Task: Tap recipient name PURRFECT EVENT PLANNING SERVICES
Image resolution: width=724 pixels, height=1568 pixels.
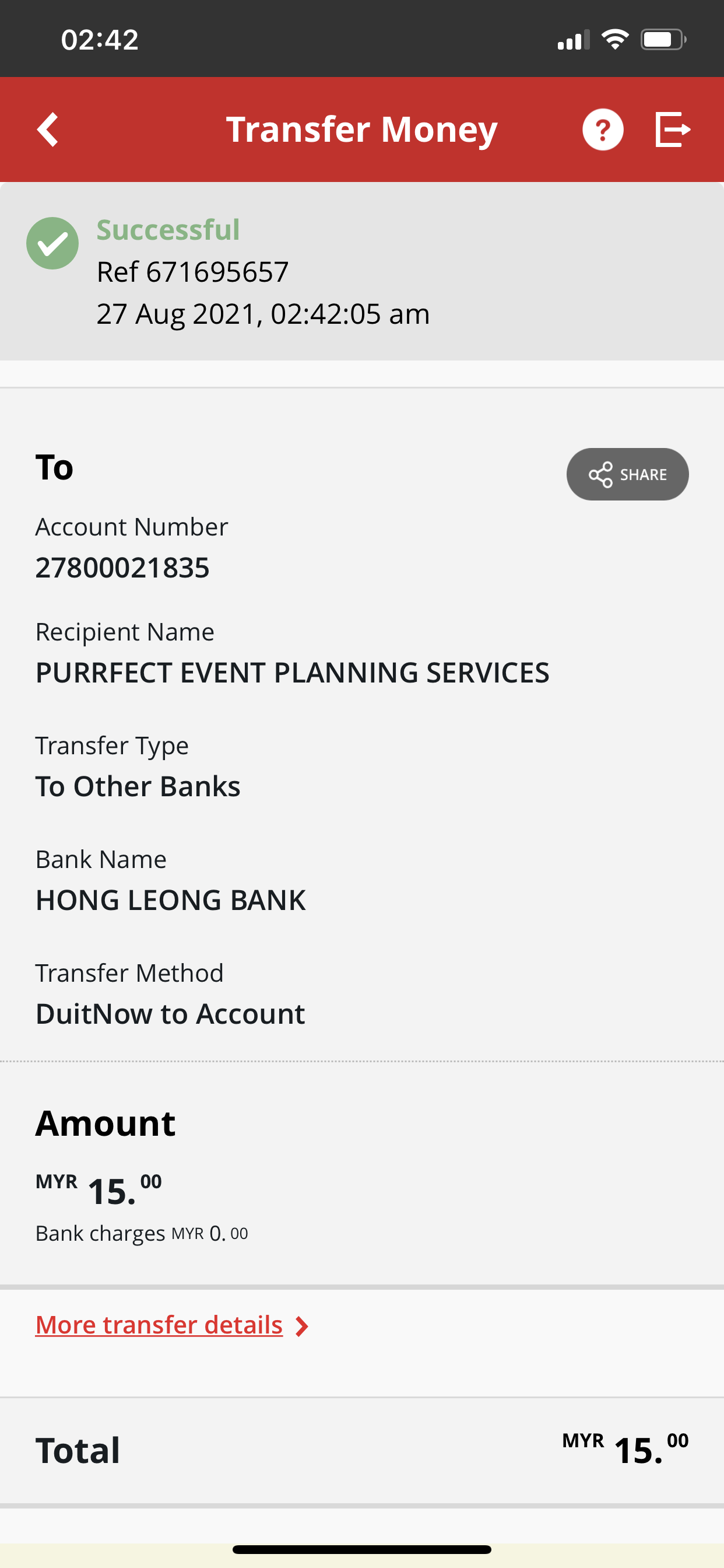Action: point(292,673)
